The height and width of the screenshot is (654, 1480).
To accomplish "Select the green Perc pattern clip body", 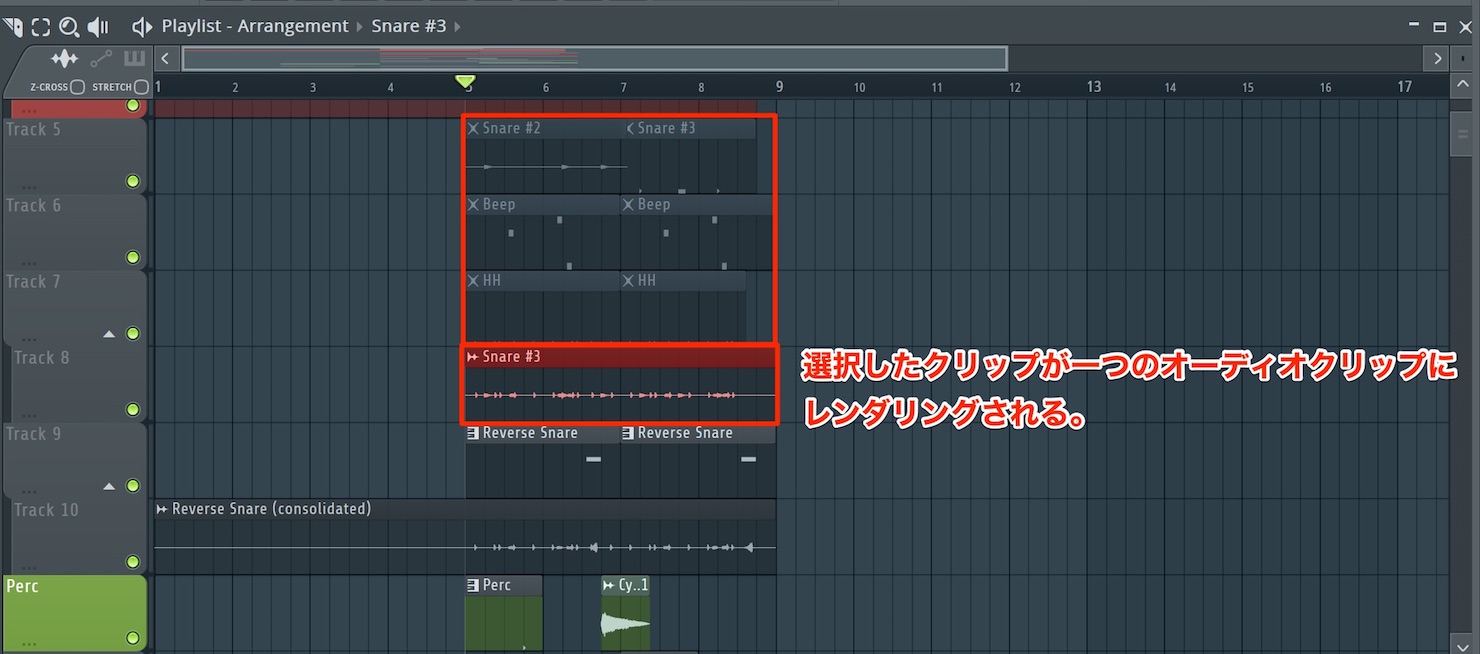I will coord(504,624).
